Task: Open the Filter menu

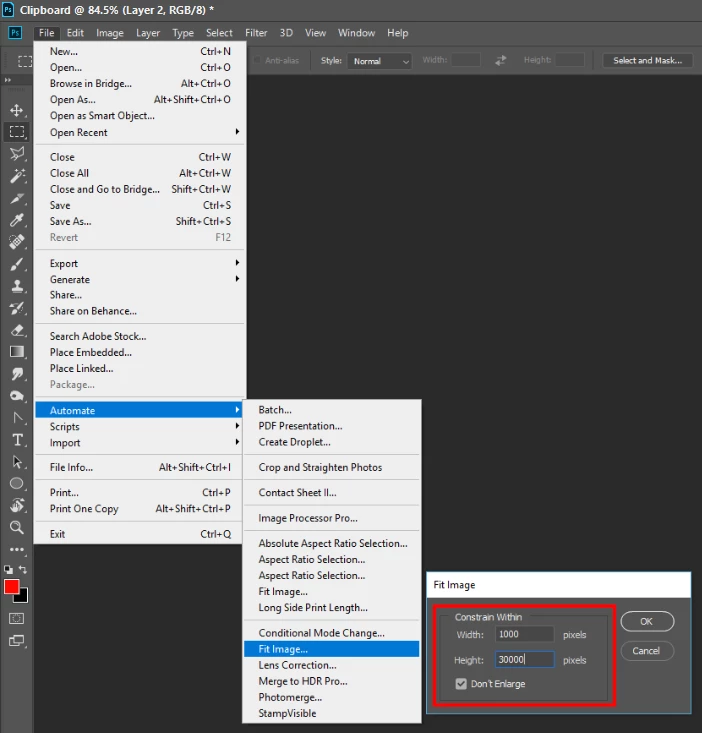Action: tap(256, 33)
